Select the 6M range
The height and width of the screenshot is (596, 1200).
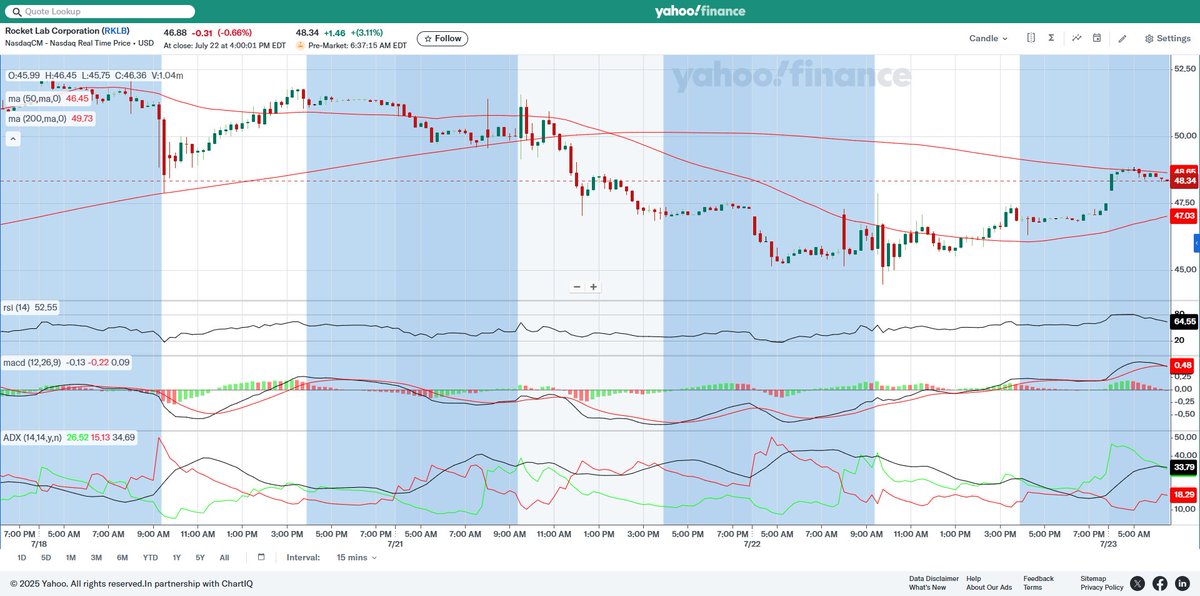pyautogui.click(x=122, y=557)
